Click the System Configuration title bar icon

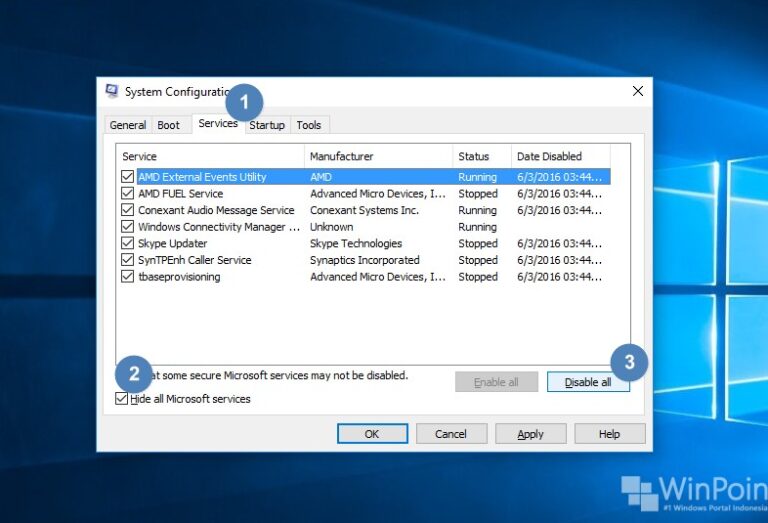pyautogui.click(x=112, y=91)
